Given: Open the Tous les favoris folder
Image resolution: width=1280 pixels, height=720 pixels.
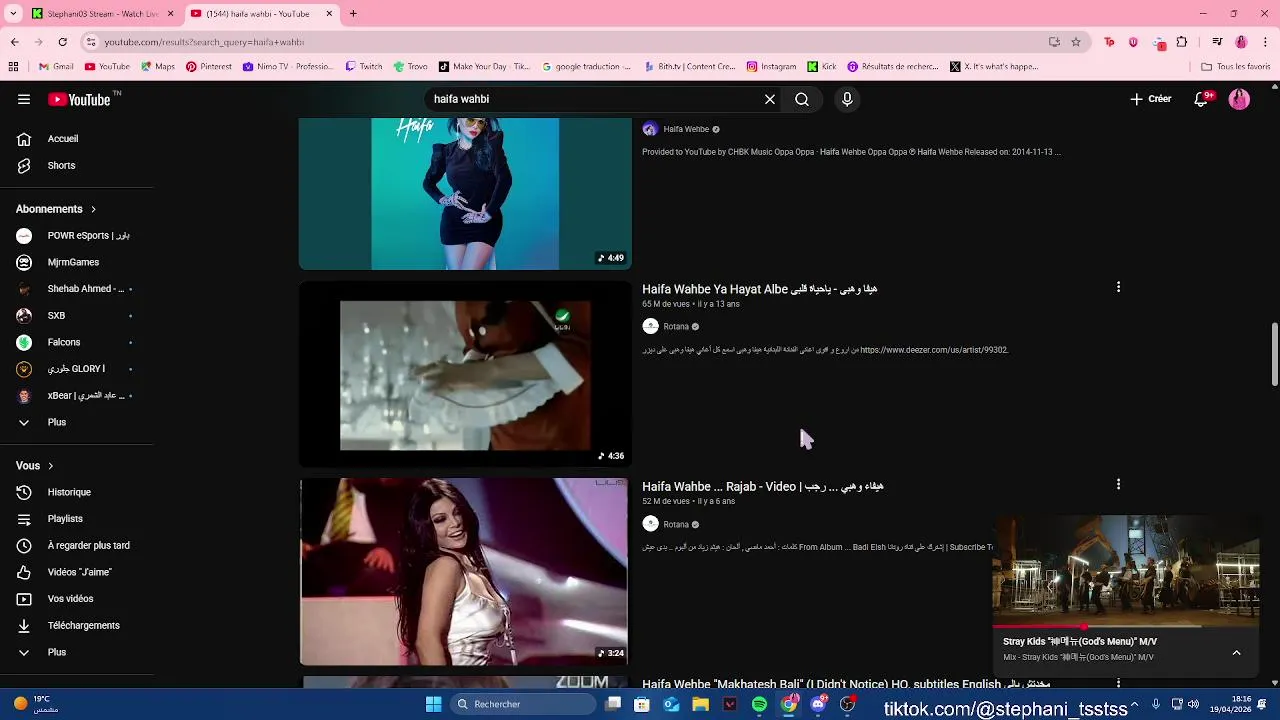Looking at the screenshot, I should tap(1236, 67).
